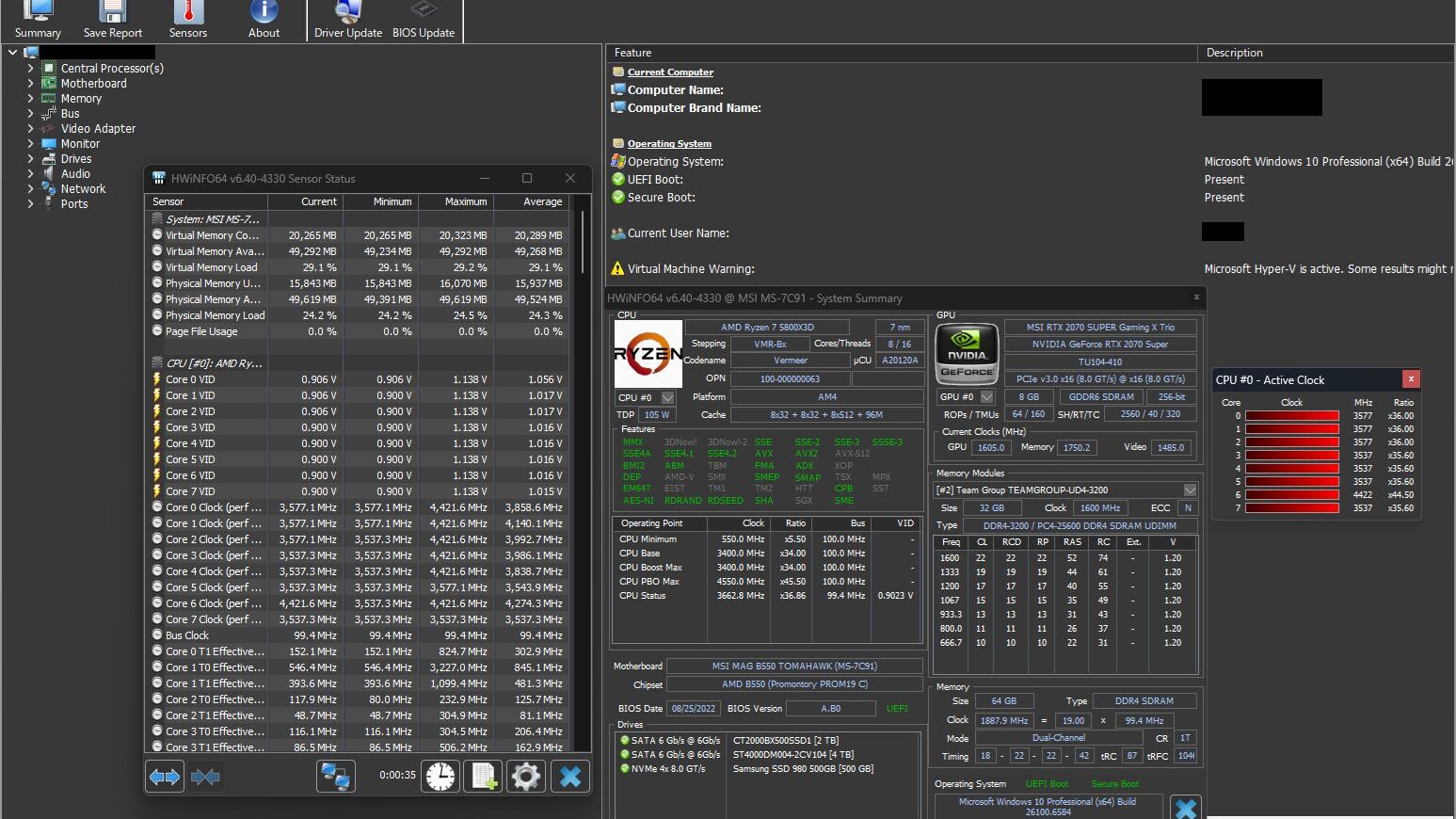Screen dimensions: 1456x819
Task: Close the CPU #0 Active Clock panel
Action: click(1410, 379)
